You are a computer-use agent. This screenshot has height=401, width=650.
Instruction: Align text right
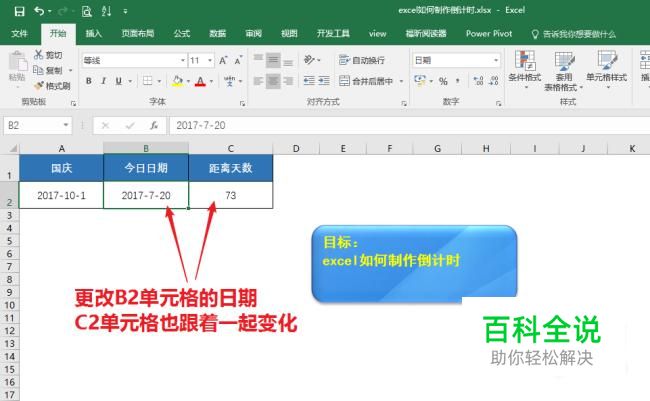[x=288, y=81]
